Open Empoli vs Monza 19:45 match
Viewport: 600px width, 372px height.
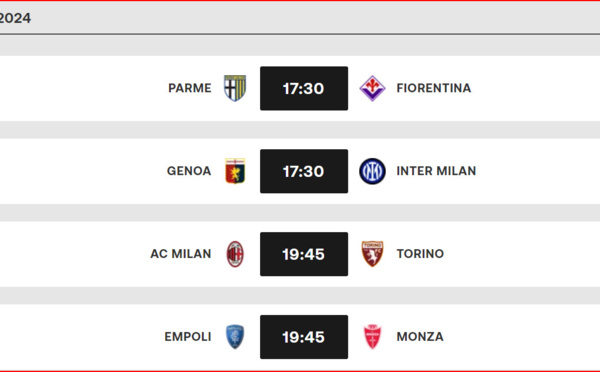click(304, 337)
